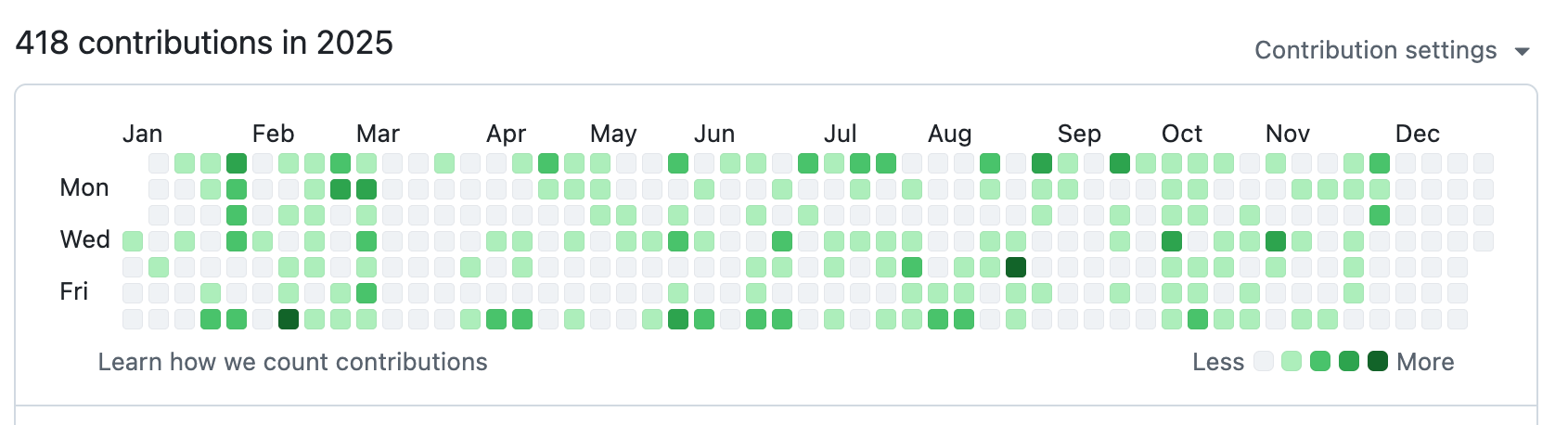Click the 'Apr' month label
The image size is (1568, 425).
(506, 134)
